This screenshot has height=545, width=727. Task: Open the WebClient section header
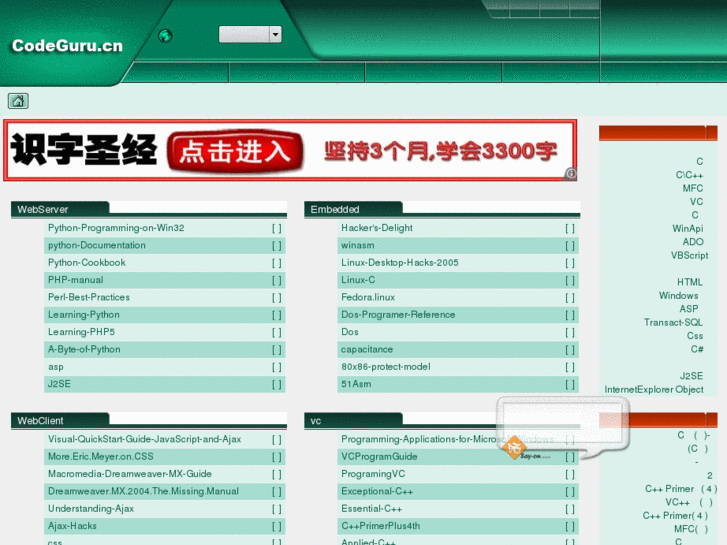coord(41,421)
